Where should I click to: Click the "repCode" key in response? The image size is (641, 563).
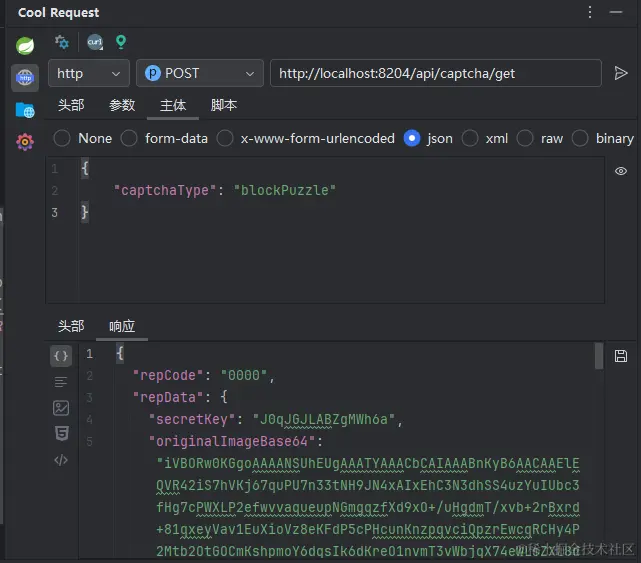tap(168, 375)
